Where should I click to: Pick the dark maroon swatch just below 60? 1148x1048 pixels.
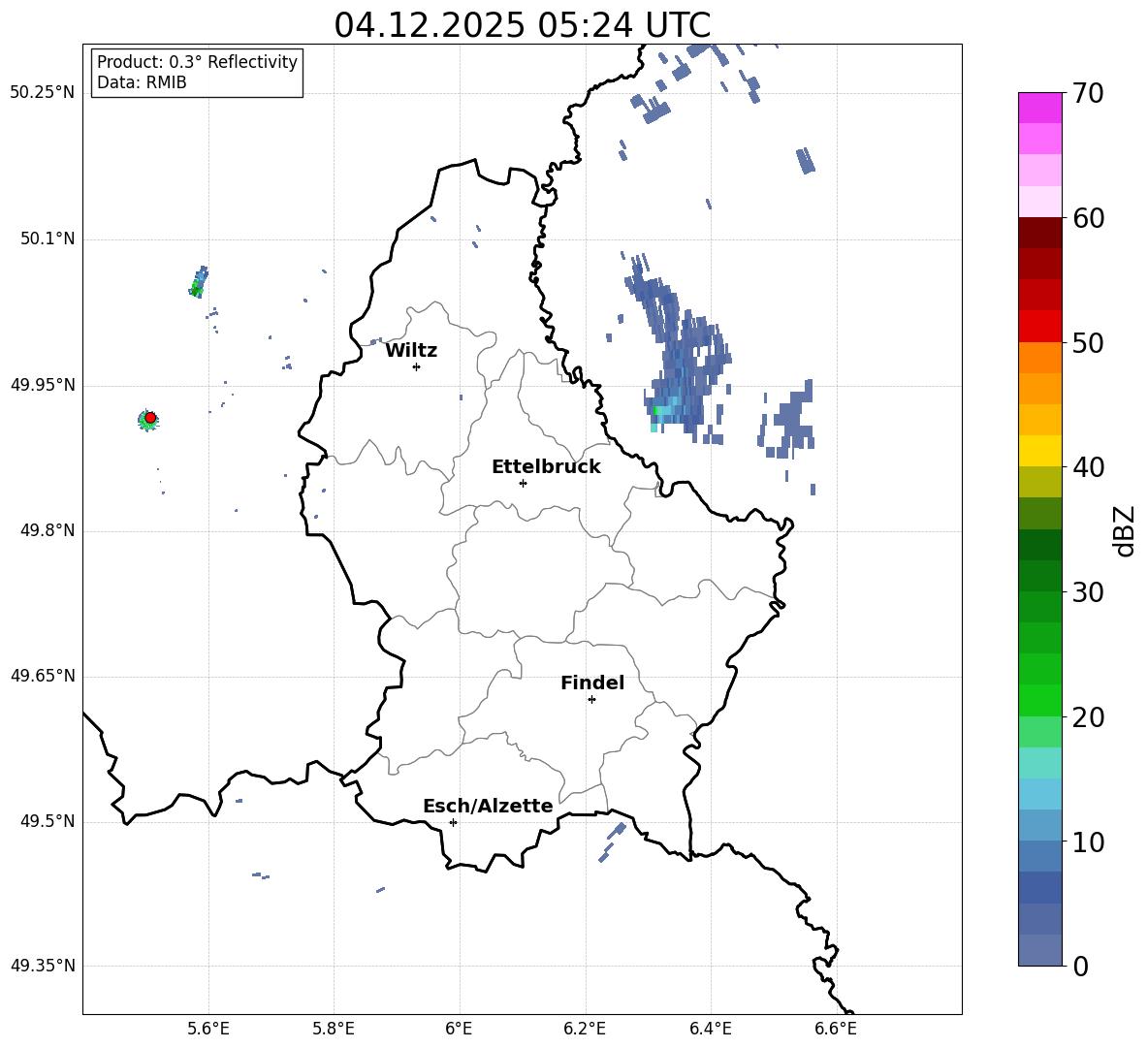[x=1039, y=233]
